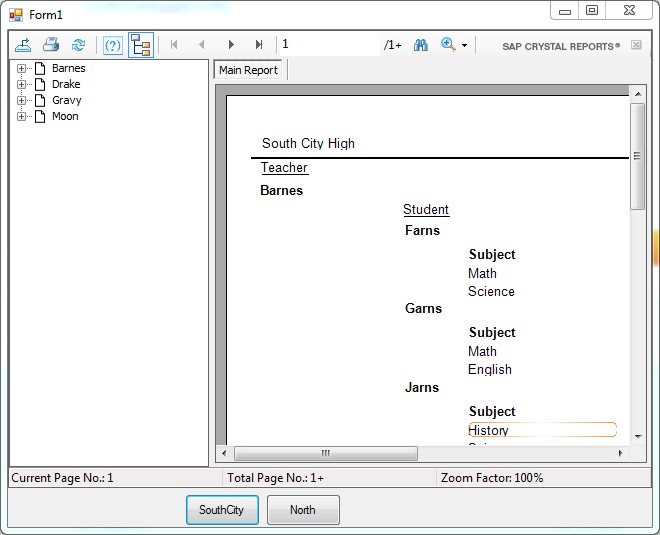Image resolution: width=660 pixels, height=535 pixels.
Task: Go to the next page arrow
Action: point(231,45)
